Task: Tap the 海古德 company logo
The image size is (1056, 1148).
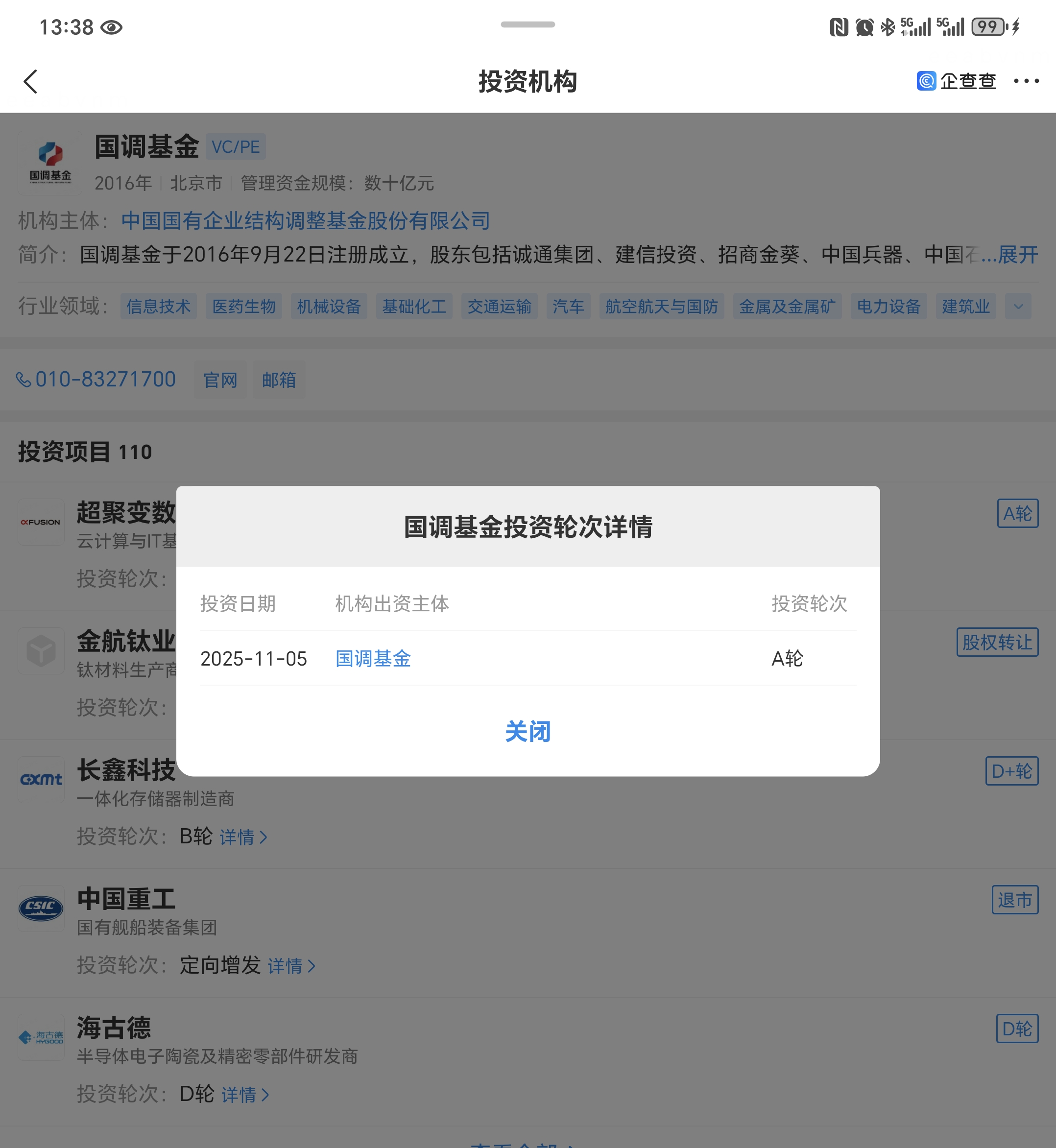Action: 41,1037
